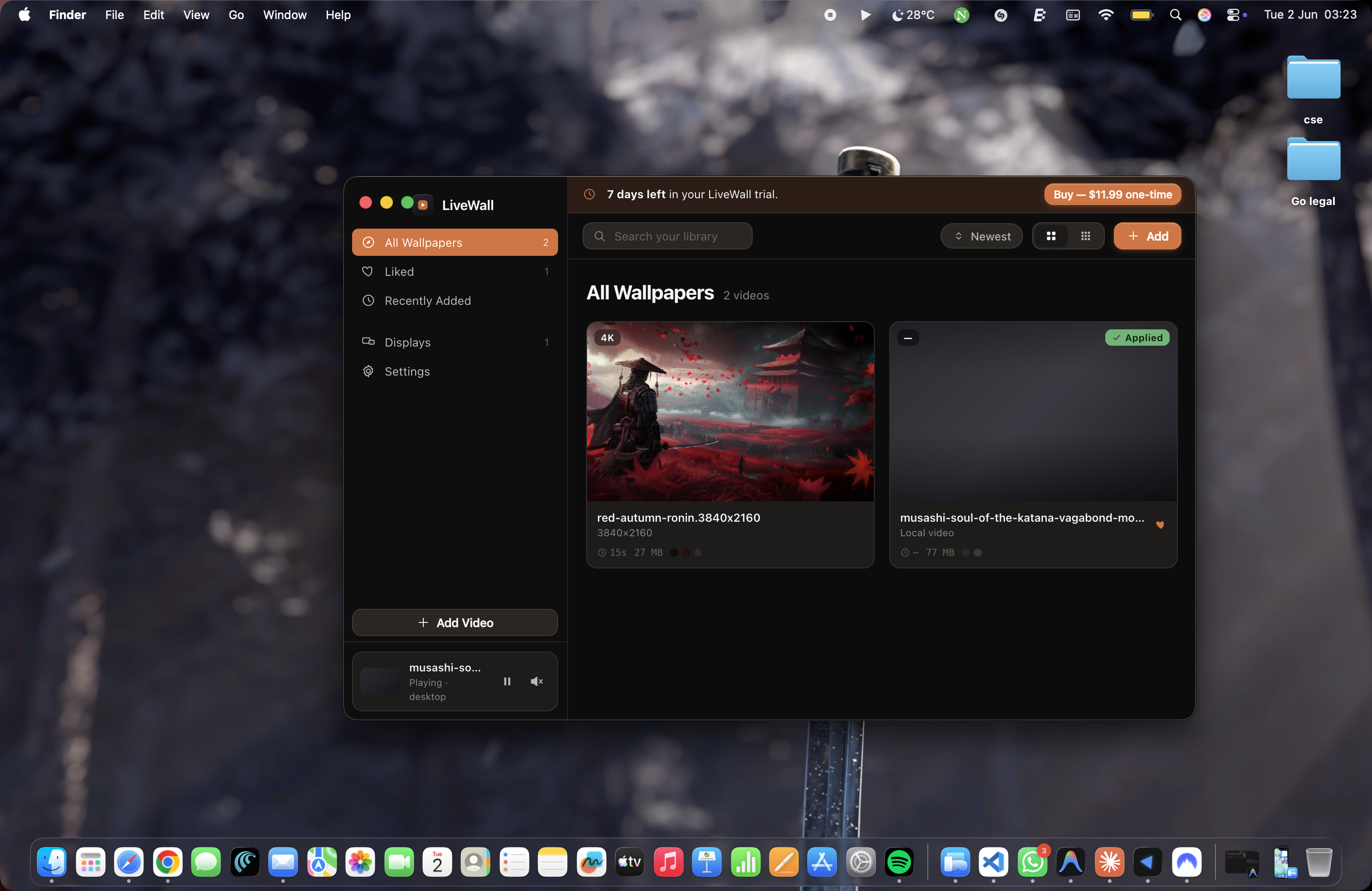Image resolution: width=1372 pixels, height=891 pixels.
Task: Click the Search your library field
Action: tap(667, 236)
